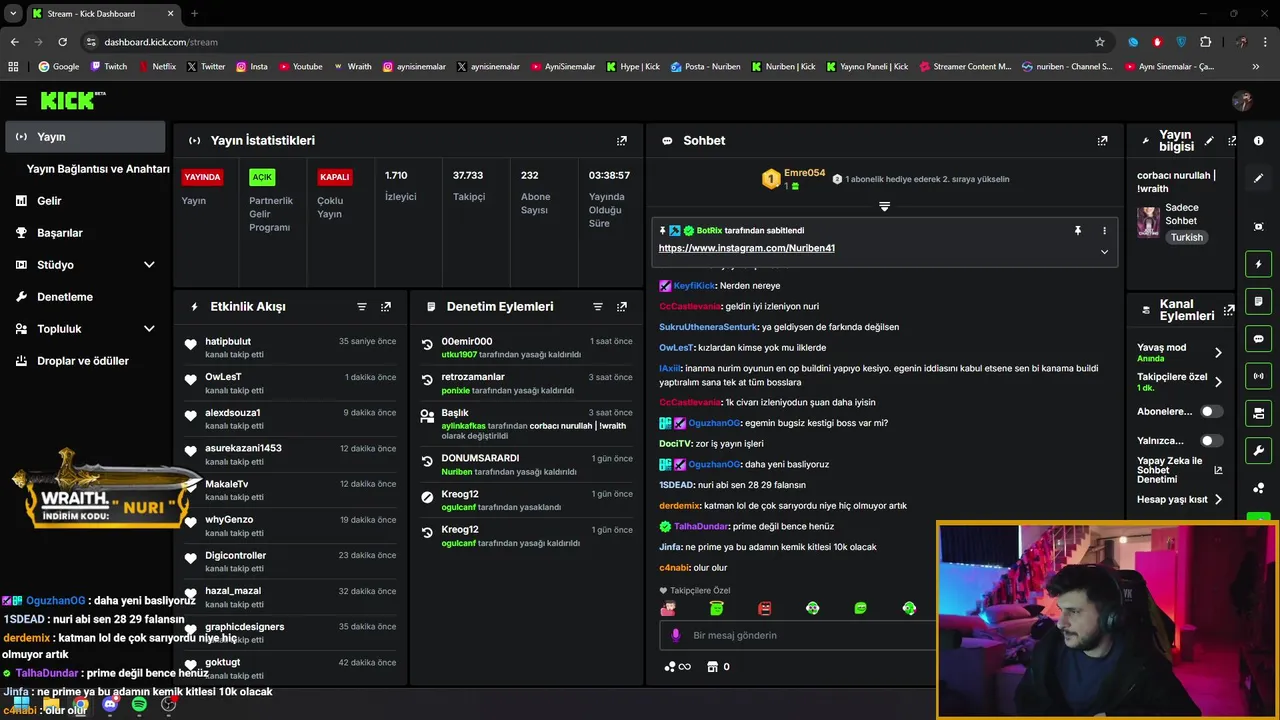1280x720 pixels.
Task: Open hatipbulut in the activity feed
Action: tap(228, 342)
